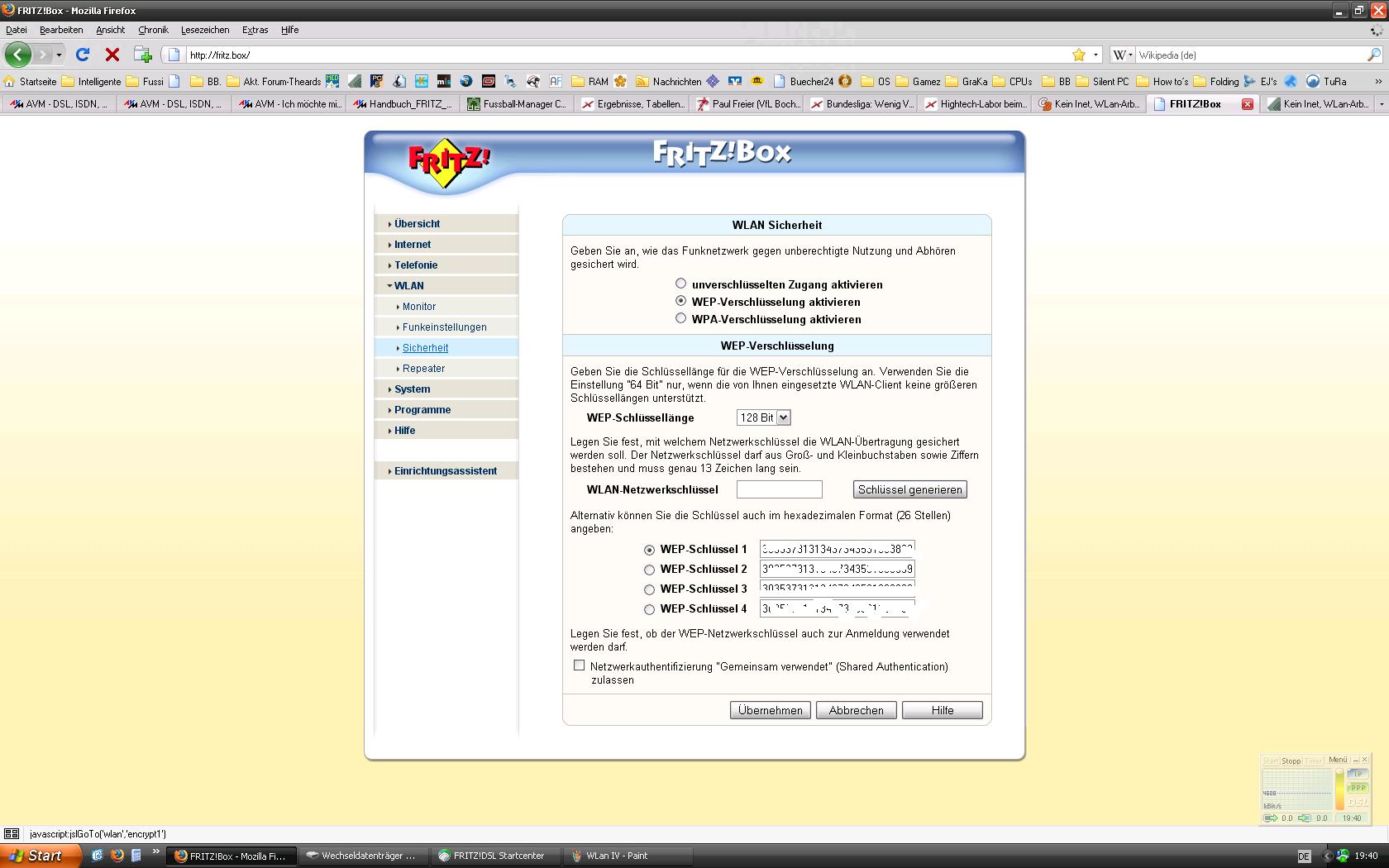Enable Shared Authentication checkbox

(579, 665)
